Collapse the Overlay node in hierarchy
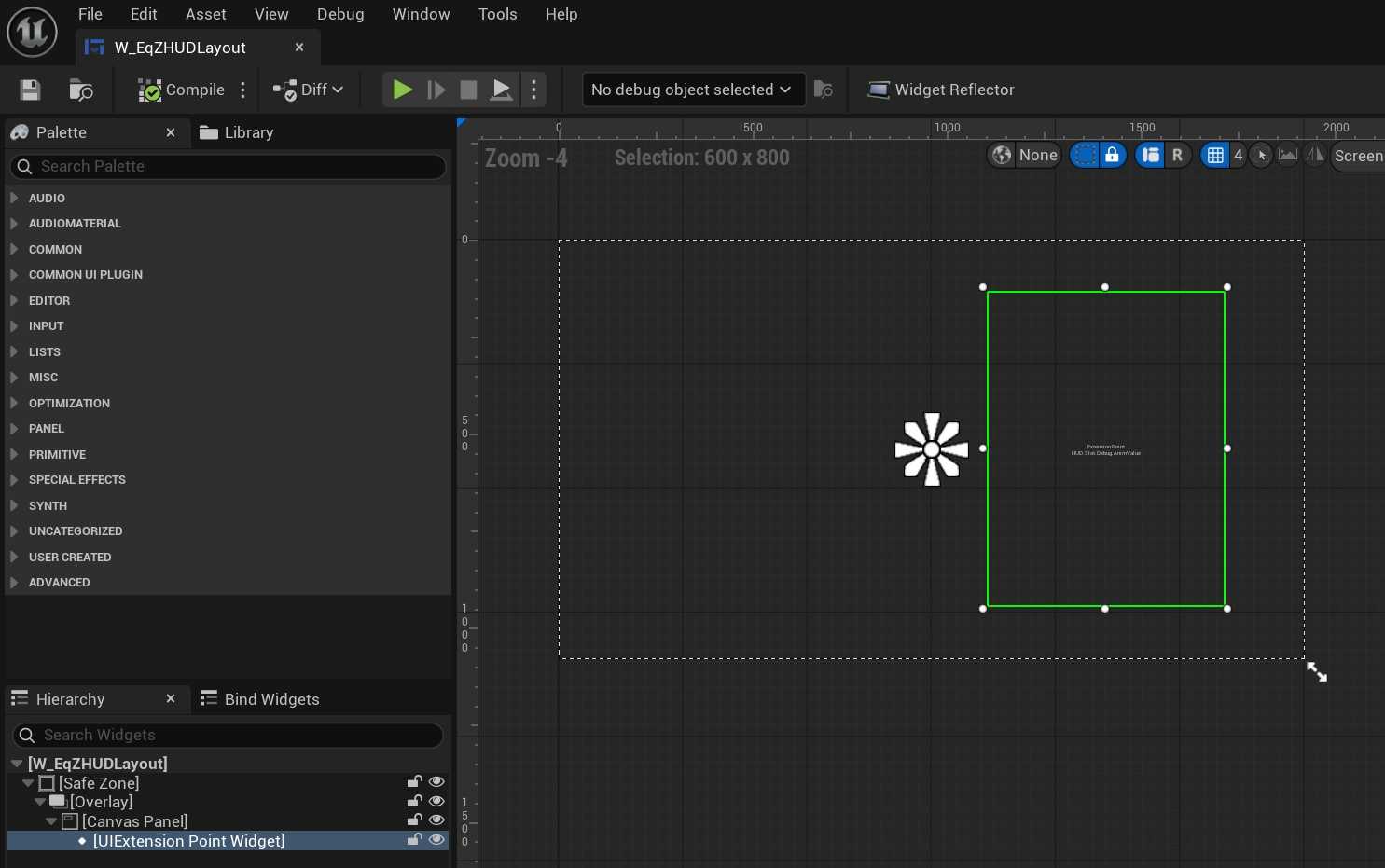 point(40,802)
